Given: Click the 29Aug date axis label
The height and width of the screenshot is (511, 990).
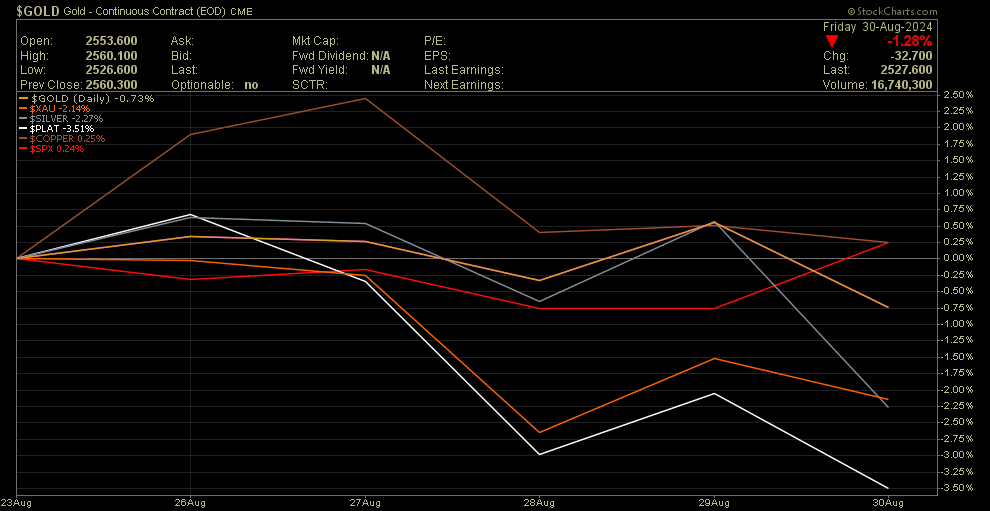Looking at the screenshot, I should click(713, 502).
